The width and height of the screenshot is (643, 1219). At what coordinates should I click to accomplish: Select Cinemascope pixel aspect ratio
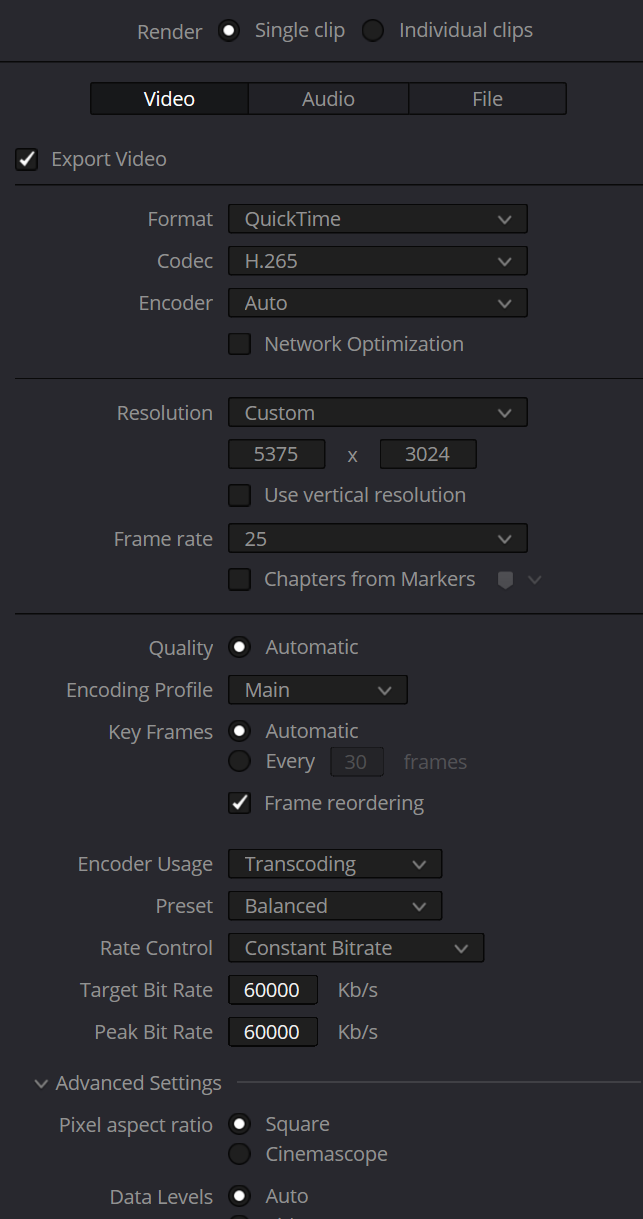240,1154
